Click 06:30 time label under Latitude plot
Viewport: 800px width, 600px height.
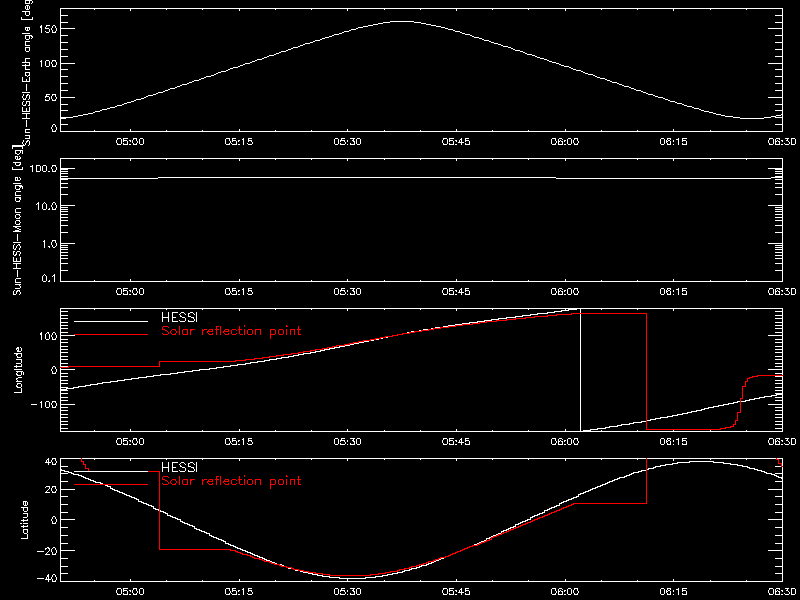coord(782,592)
